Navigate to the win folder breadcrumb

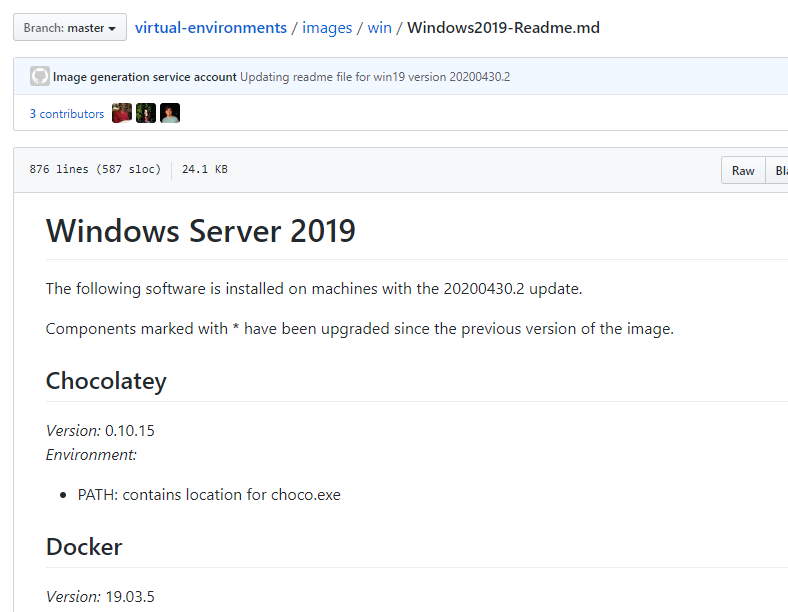tap(379, 28)
